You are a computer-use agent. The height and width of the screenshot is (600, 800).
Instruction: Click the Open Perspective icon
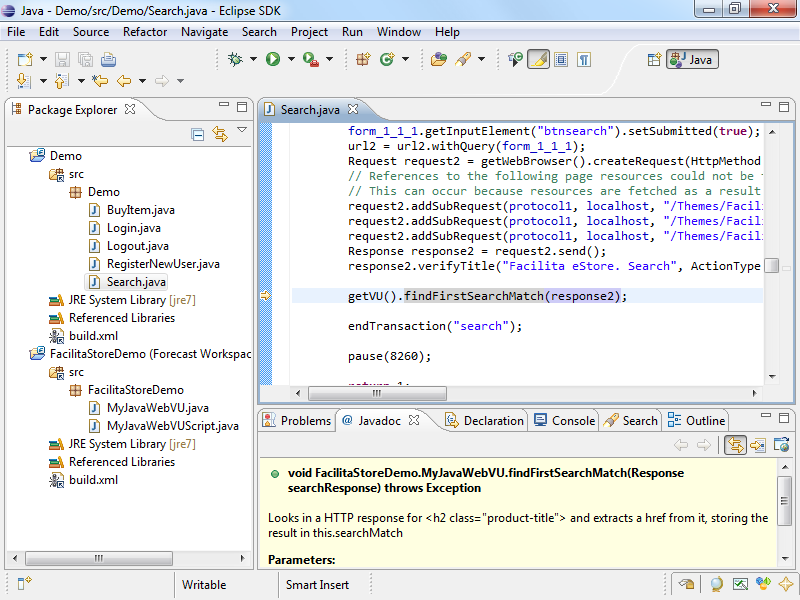pos(654,60)
